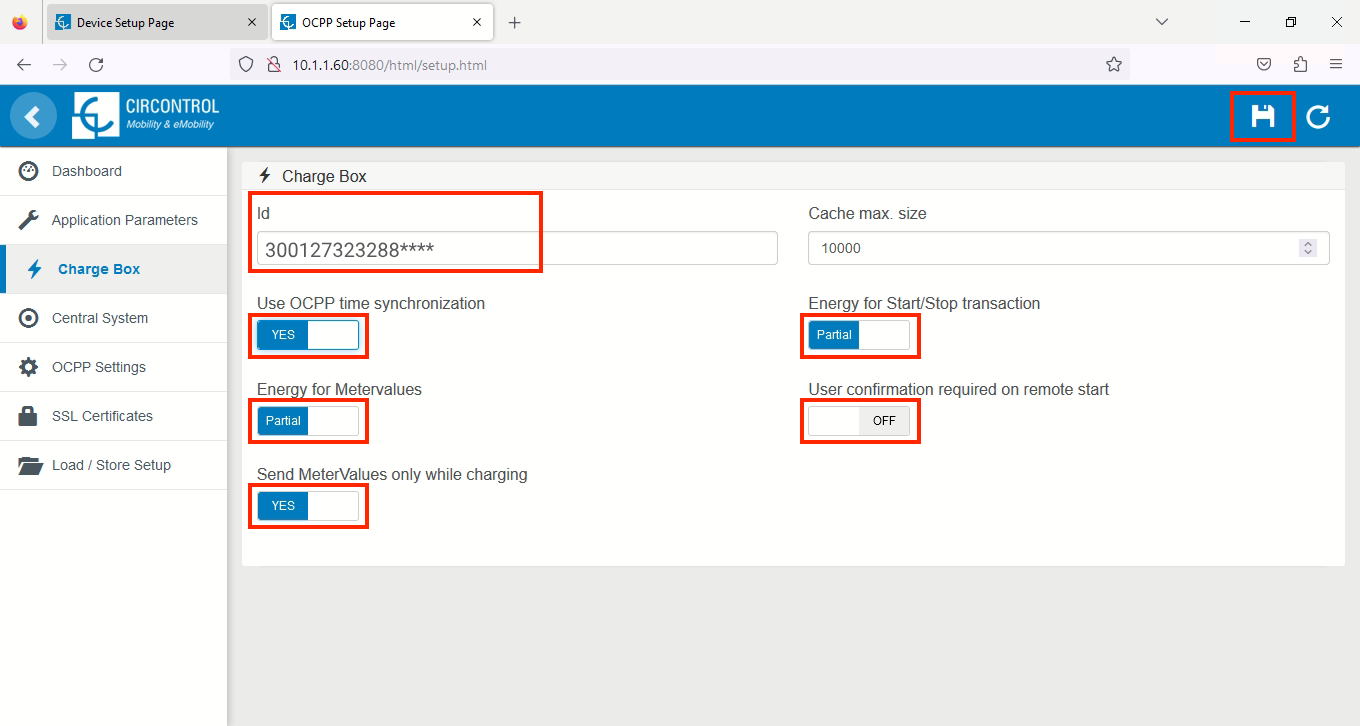Open Save to Pocket icon
The height and width of the screenshot is (726, 1360).
point(1264,65)
